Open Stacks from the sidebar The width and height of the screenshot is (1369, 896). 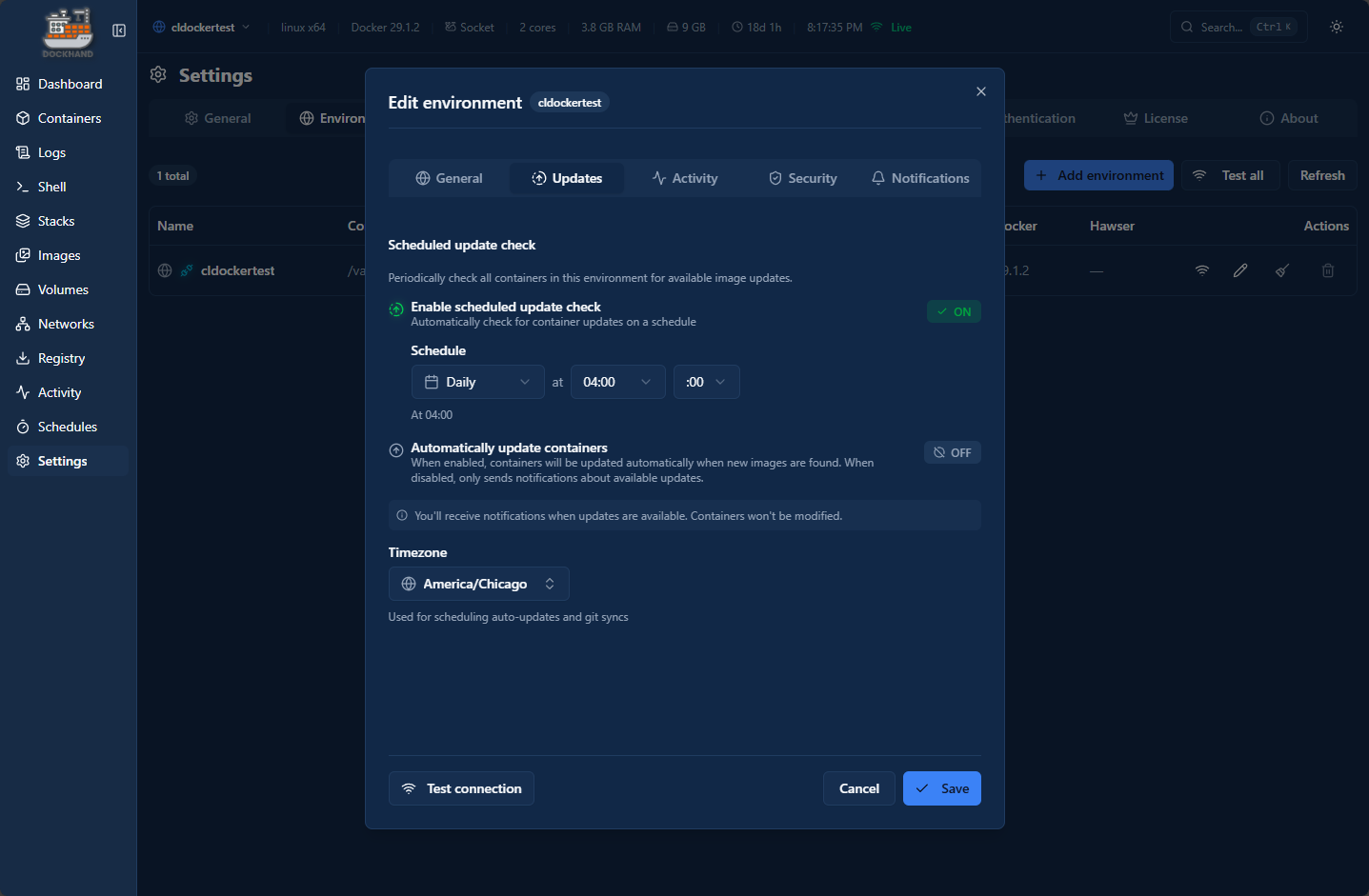tap(55, 220)
